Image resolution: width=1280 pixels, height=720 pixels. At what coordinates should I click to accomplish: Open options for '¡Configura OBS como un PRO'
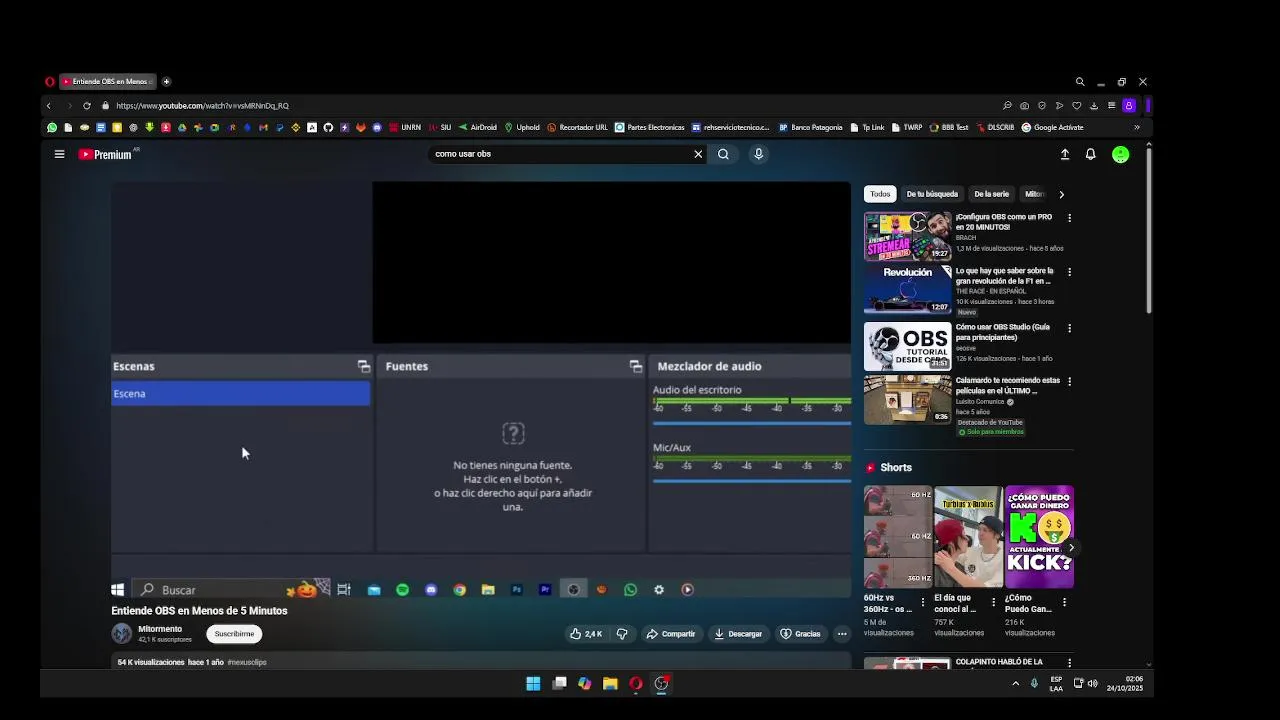(1069, 218)
